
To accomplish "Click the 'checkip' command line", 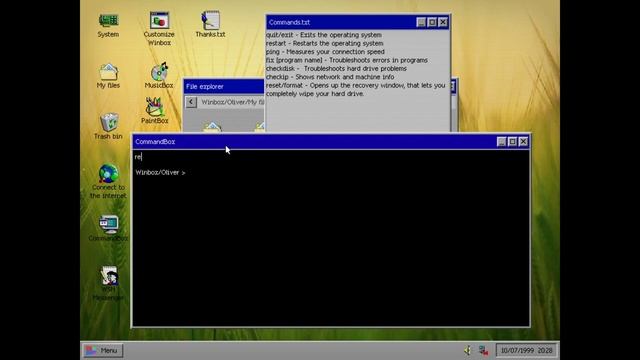I will pyautogui.click(x=330, y=77).
